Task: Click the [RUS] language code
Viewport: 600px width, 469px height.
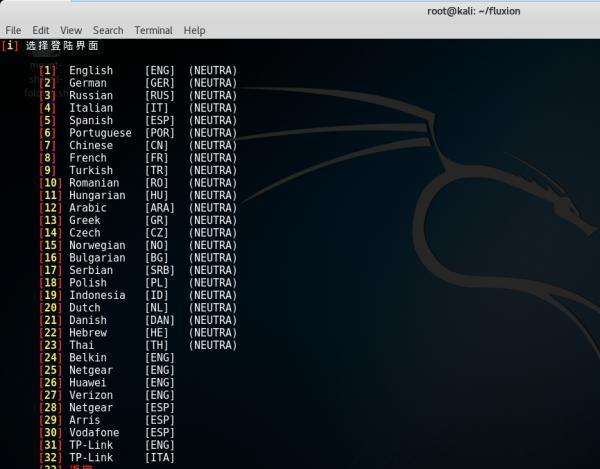Action: (x=160, y=95)
